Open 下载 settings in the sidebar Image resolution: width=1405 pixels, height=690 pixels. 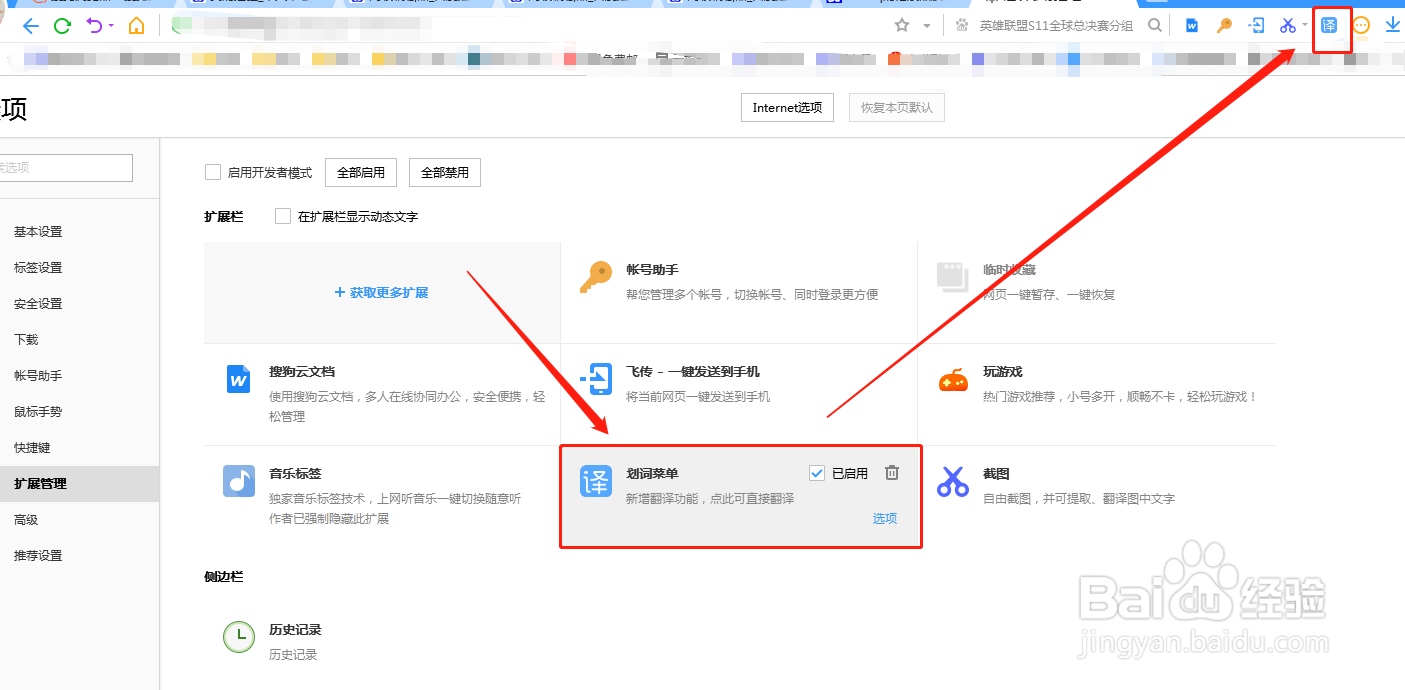click(x=26, y=340)
